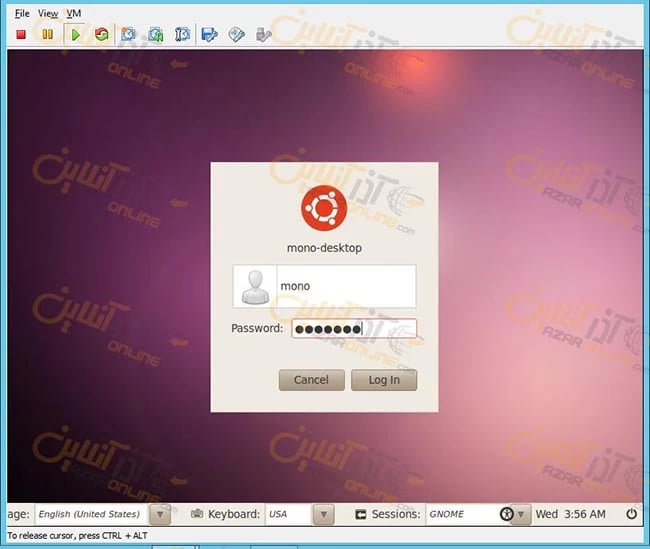Click the Ubuntu logo in login dialog
This screenshot has width=650, height=549.
[x=324, y=208]
